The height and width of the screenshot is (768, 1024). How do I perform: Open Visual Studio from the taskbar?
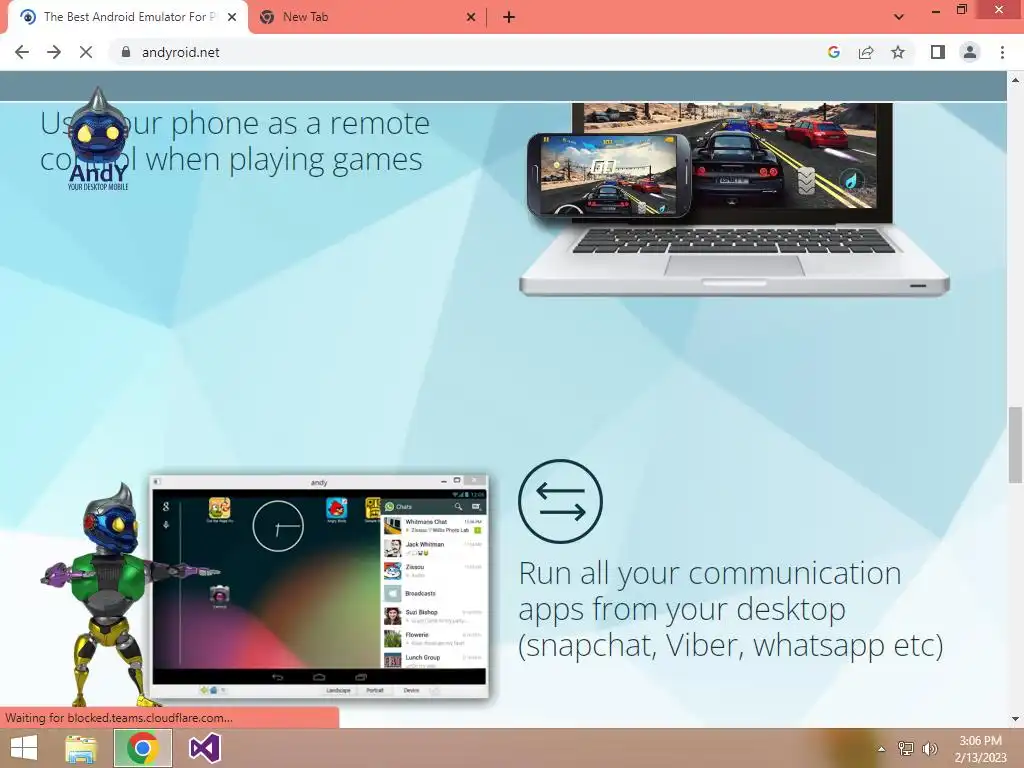(x=204, y=748)
